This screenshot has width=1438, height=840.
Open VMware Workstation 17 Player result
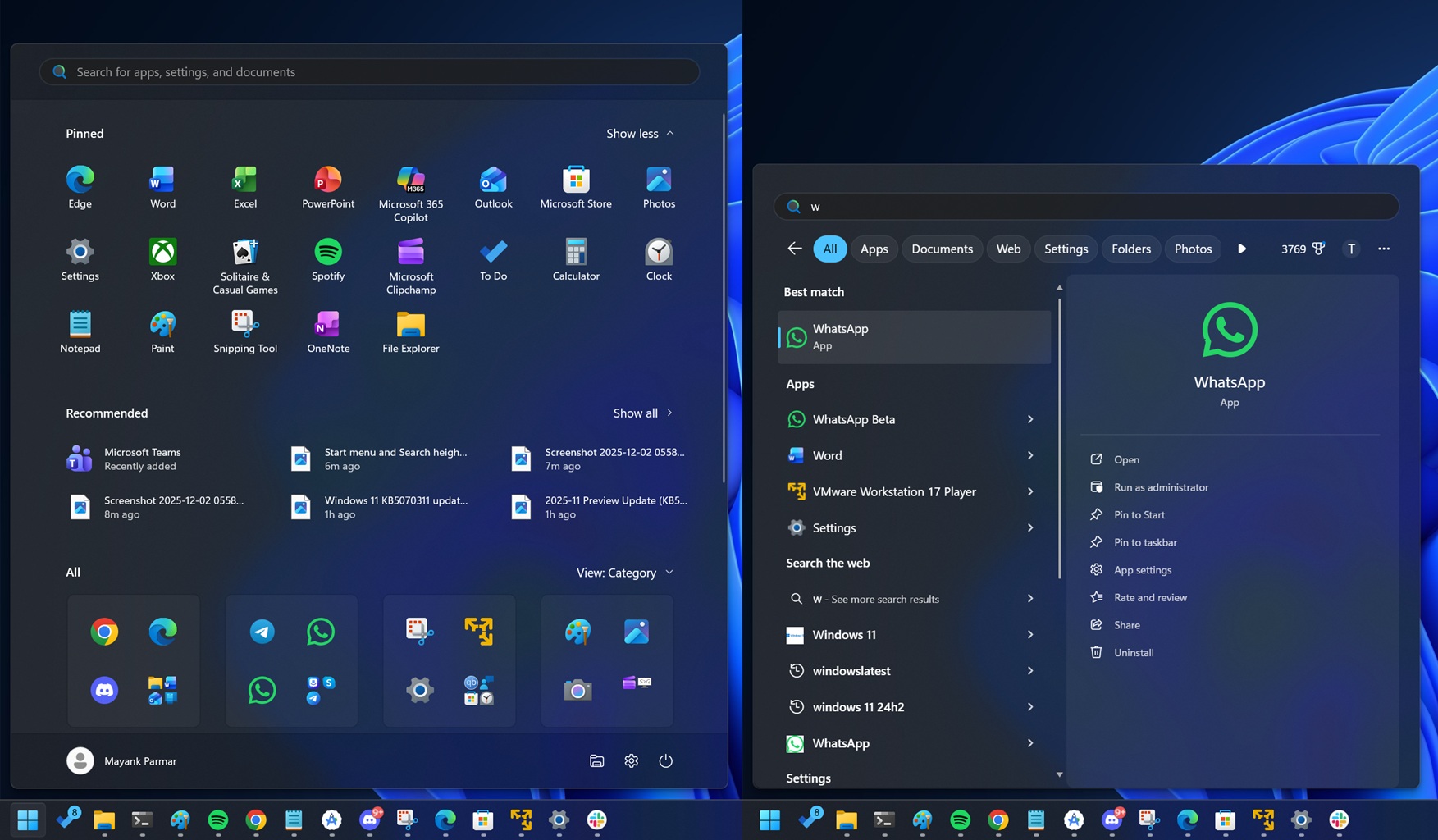click(x=894, y=491)
